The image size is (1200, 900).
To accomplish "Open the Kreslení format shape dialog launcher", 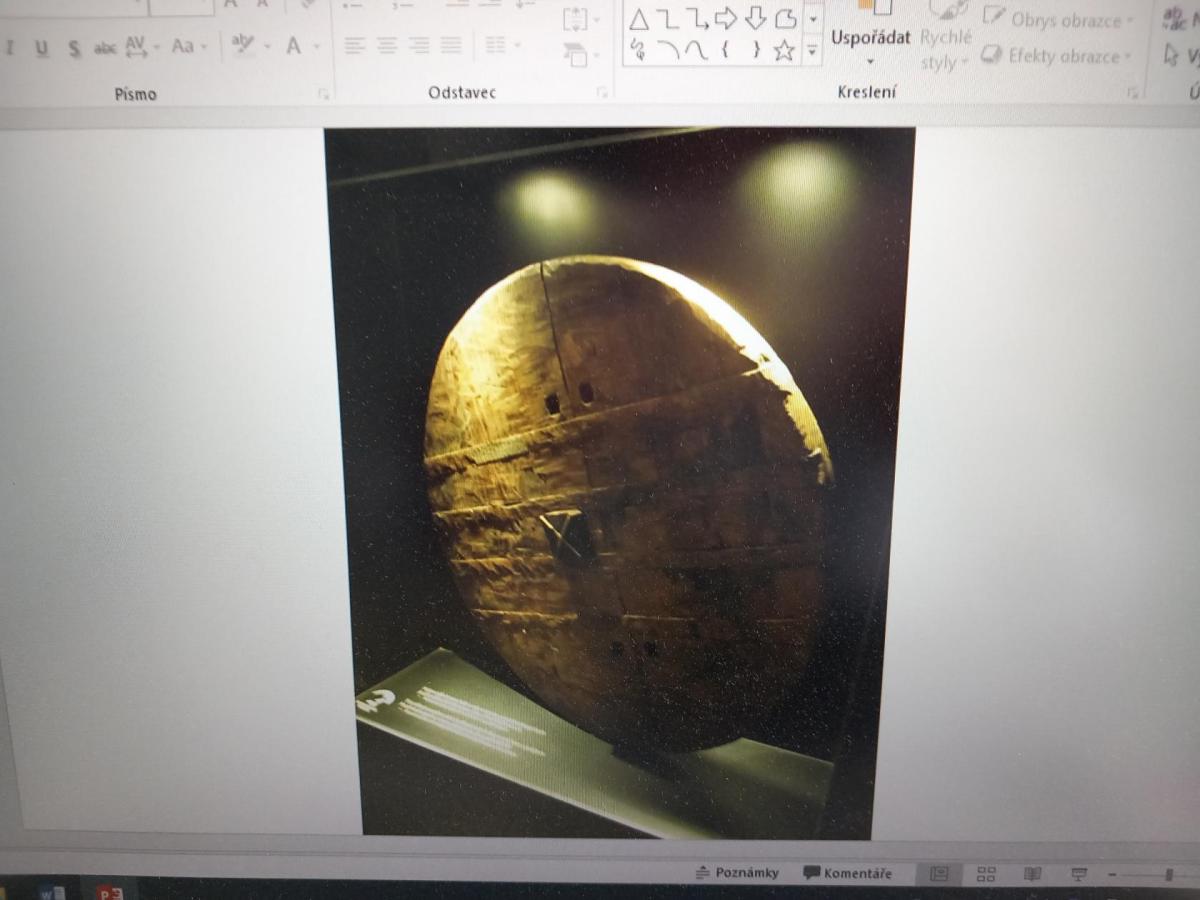I will (1132, 92).
